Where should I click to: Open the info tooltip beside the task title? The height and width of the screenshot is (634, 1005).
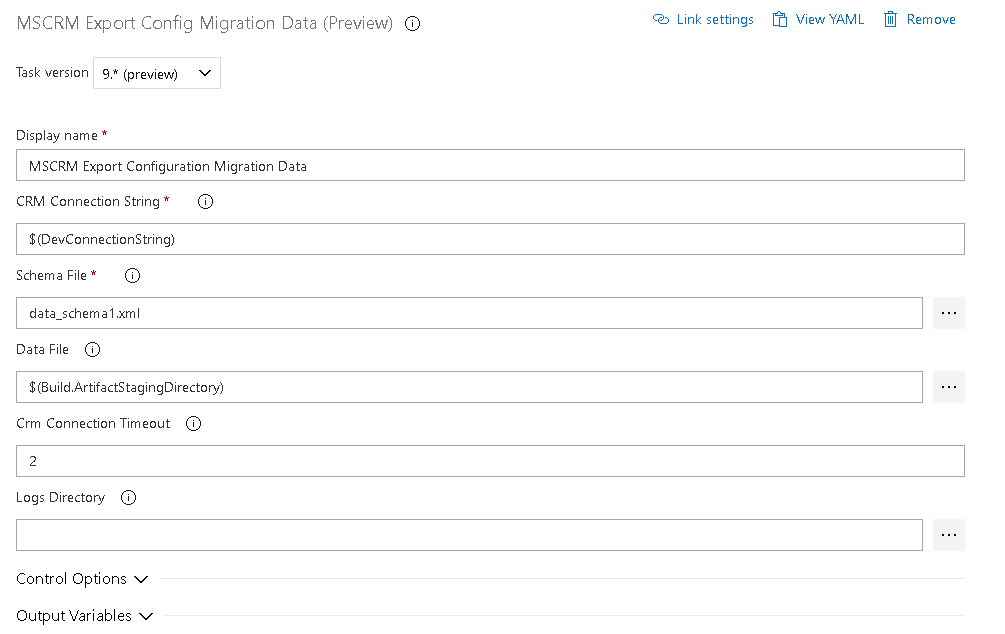tap(412, 23)
